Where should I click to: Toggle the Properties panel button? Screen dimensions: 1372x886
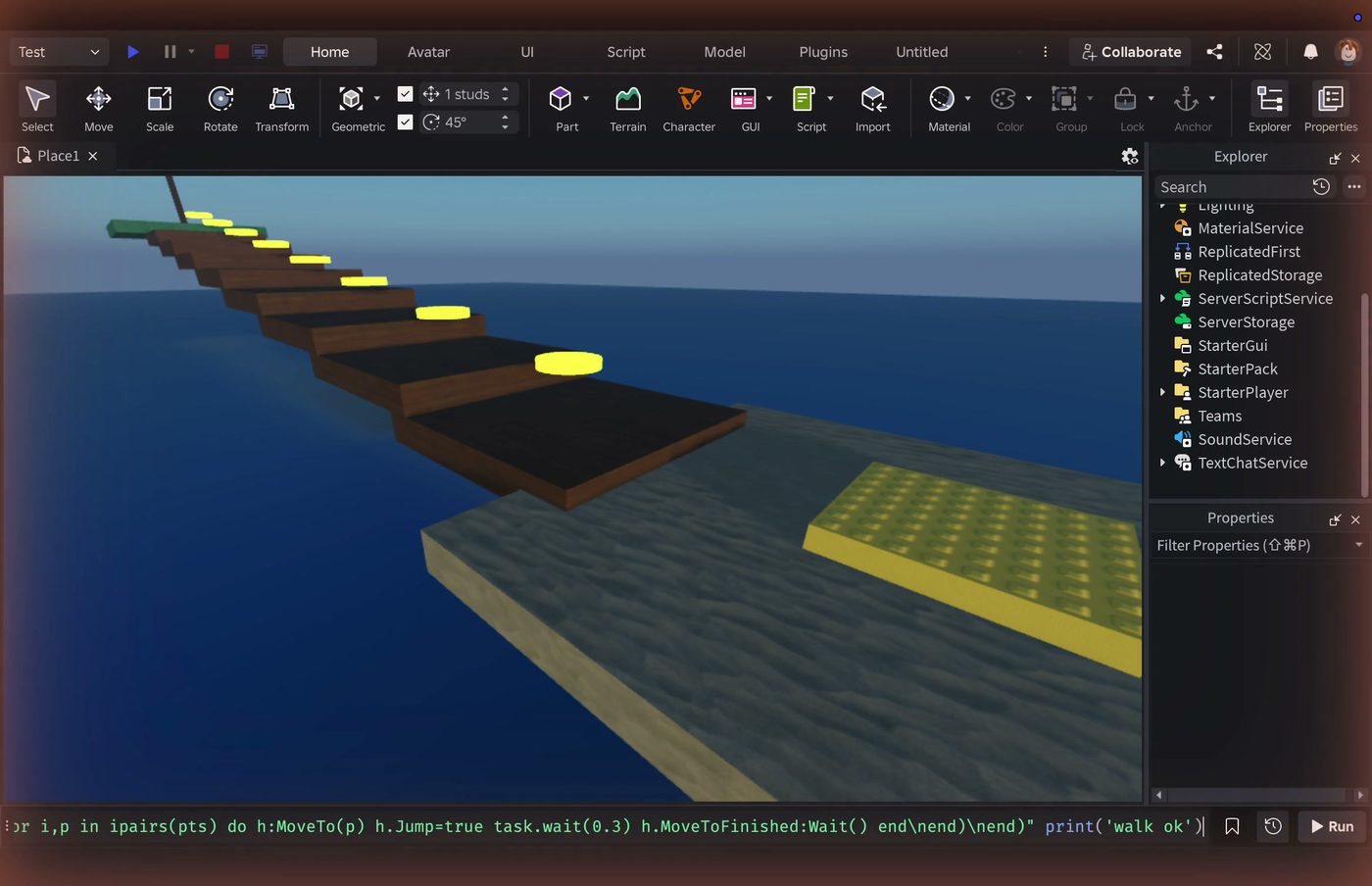coord(1331,108)
